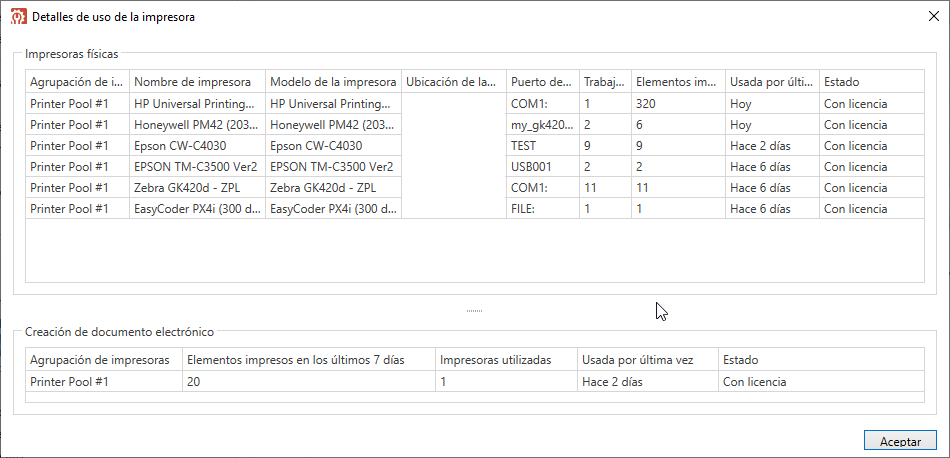Click the TEST port cell
Viewport: 950px width, 458px height.
point(543,146)
